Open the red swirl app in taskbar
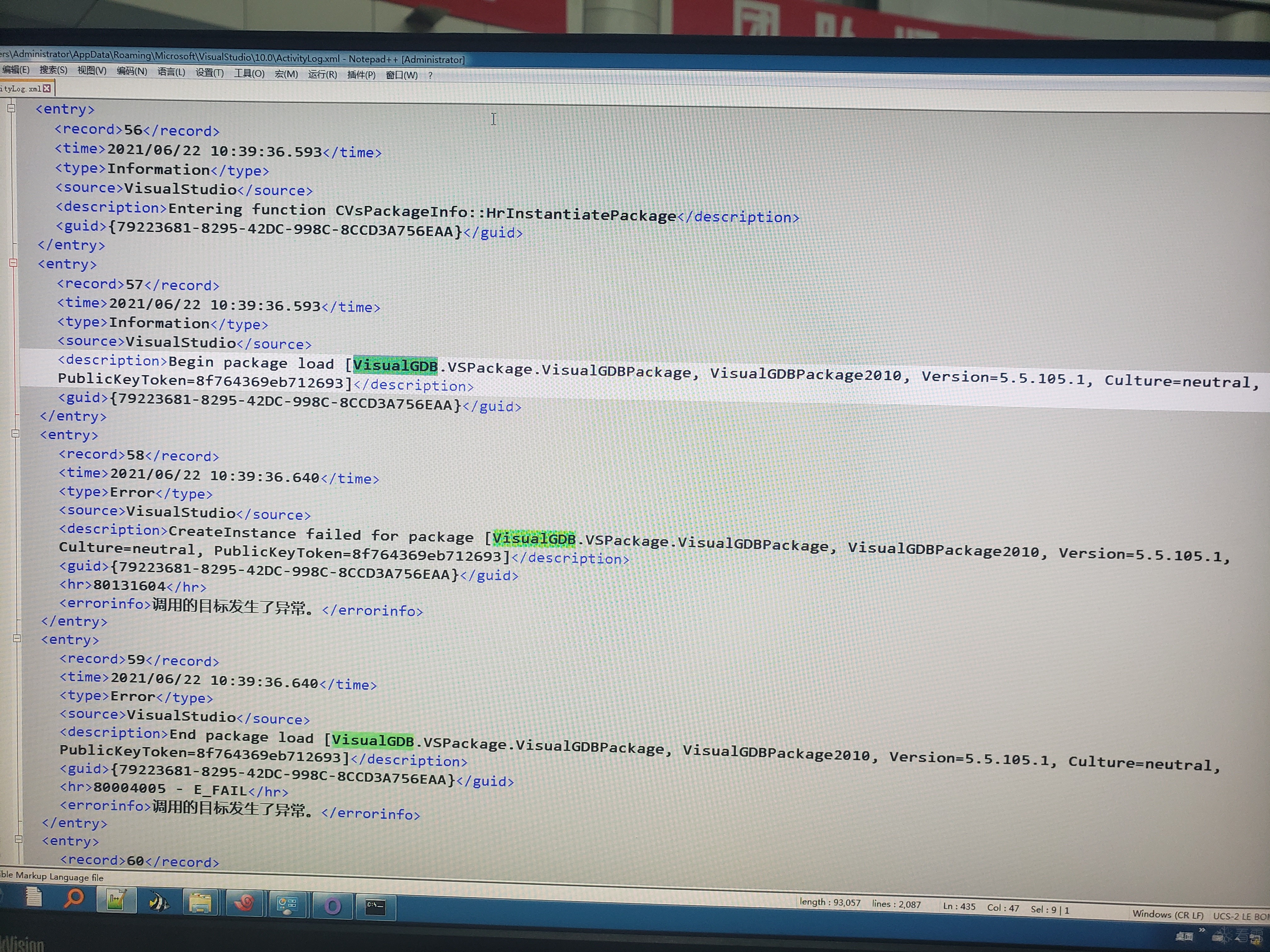This screenshot has height=952, width=1270. [245, 904]
